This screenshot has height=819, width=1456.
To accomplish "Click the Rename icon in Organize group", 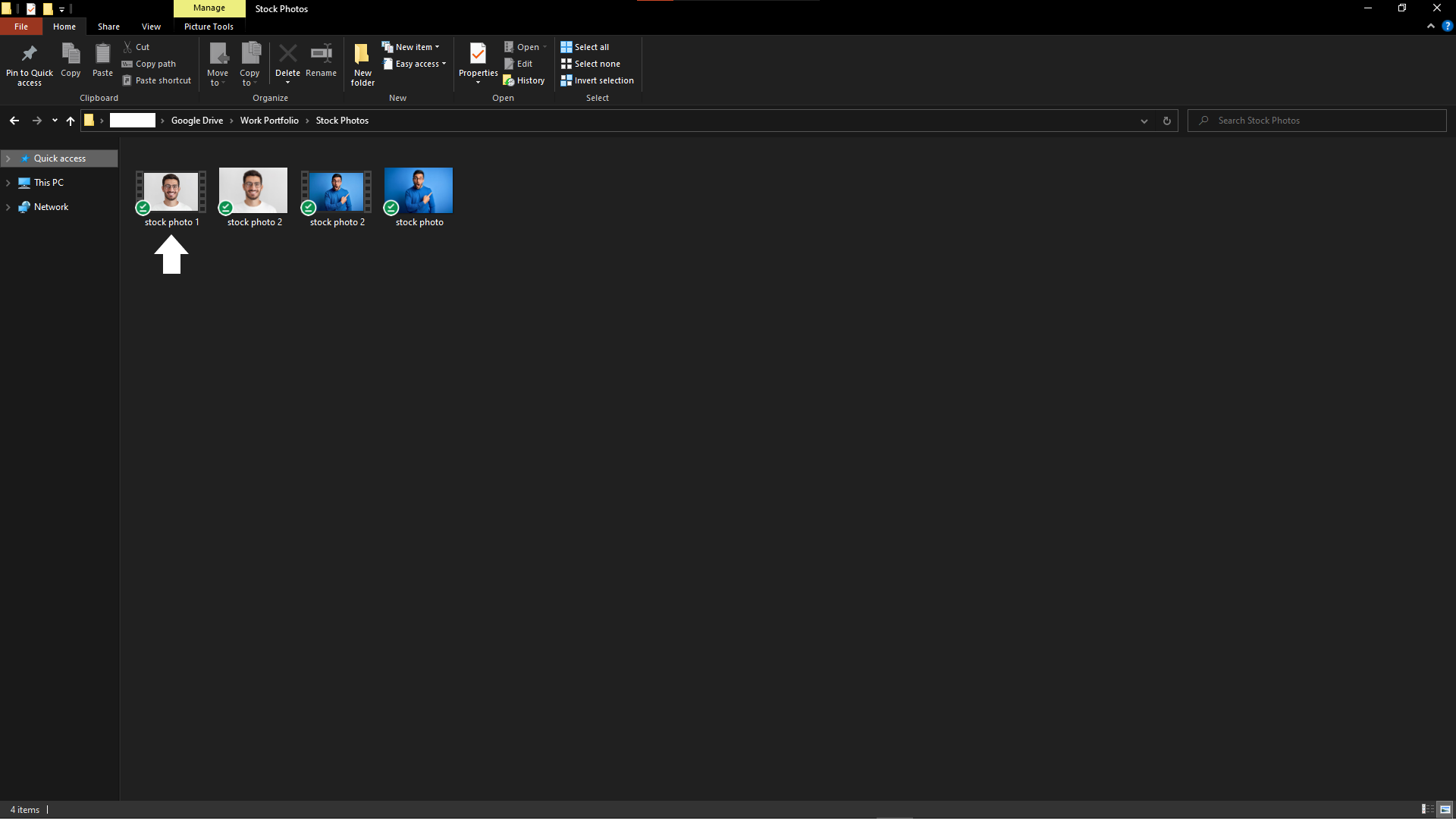I will (321, 54).
